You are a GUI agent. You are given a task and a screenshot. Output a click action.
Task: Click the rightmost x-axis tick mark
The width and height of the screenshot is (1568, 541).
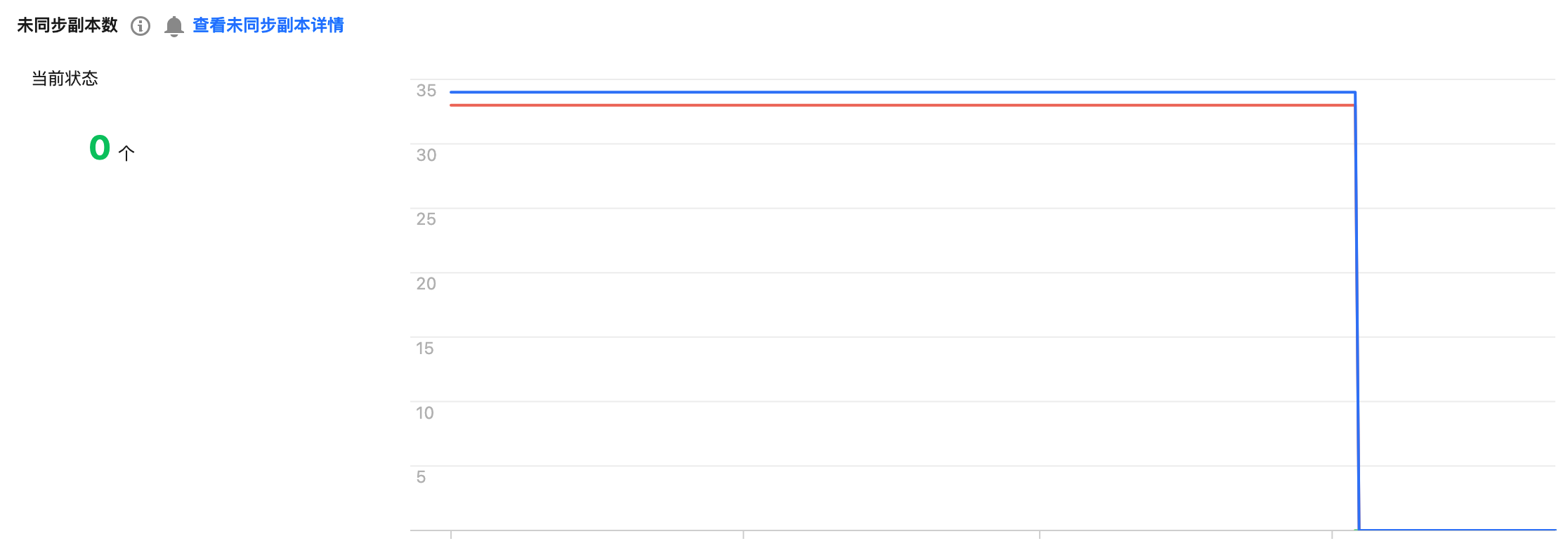pos(1332,535)
